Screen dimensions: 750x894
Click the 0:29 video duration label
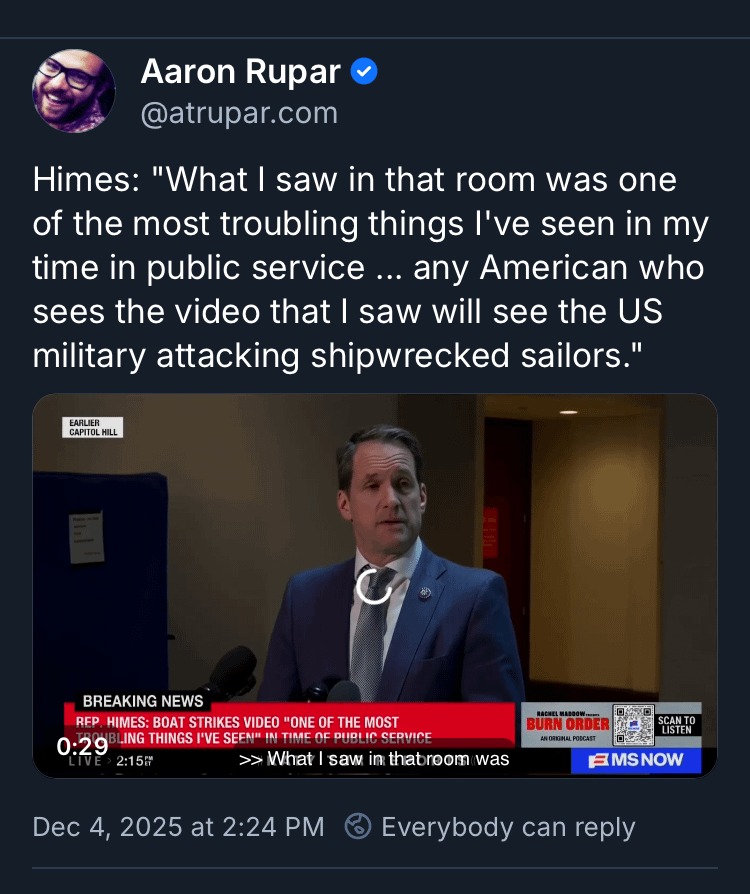[x=82, y=746]
